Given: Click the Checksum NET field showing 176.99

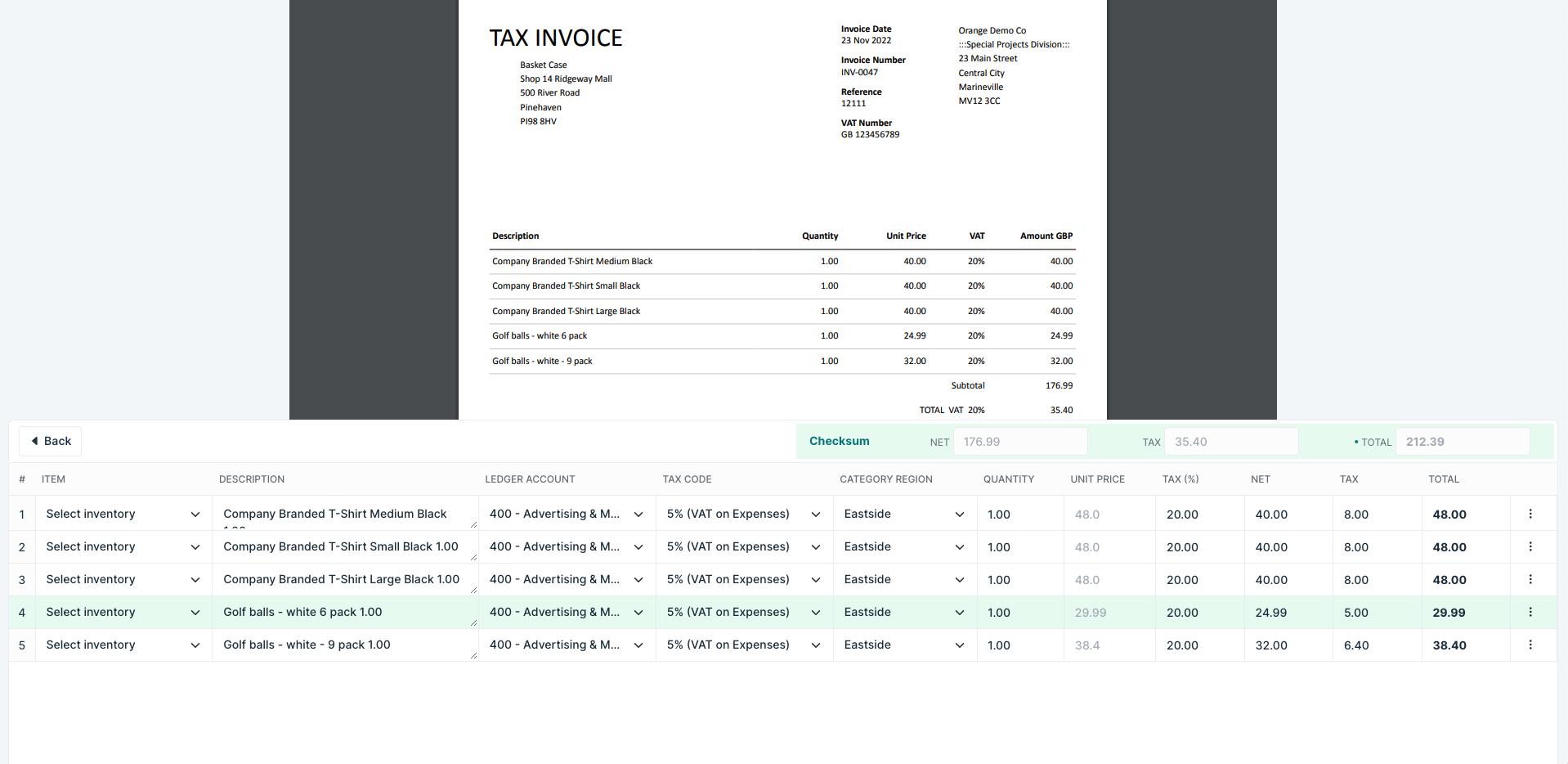Looking at the screenshot, I should pos(1020,442).
